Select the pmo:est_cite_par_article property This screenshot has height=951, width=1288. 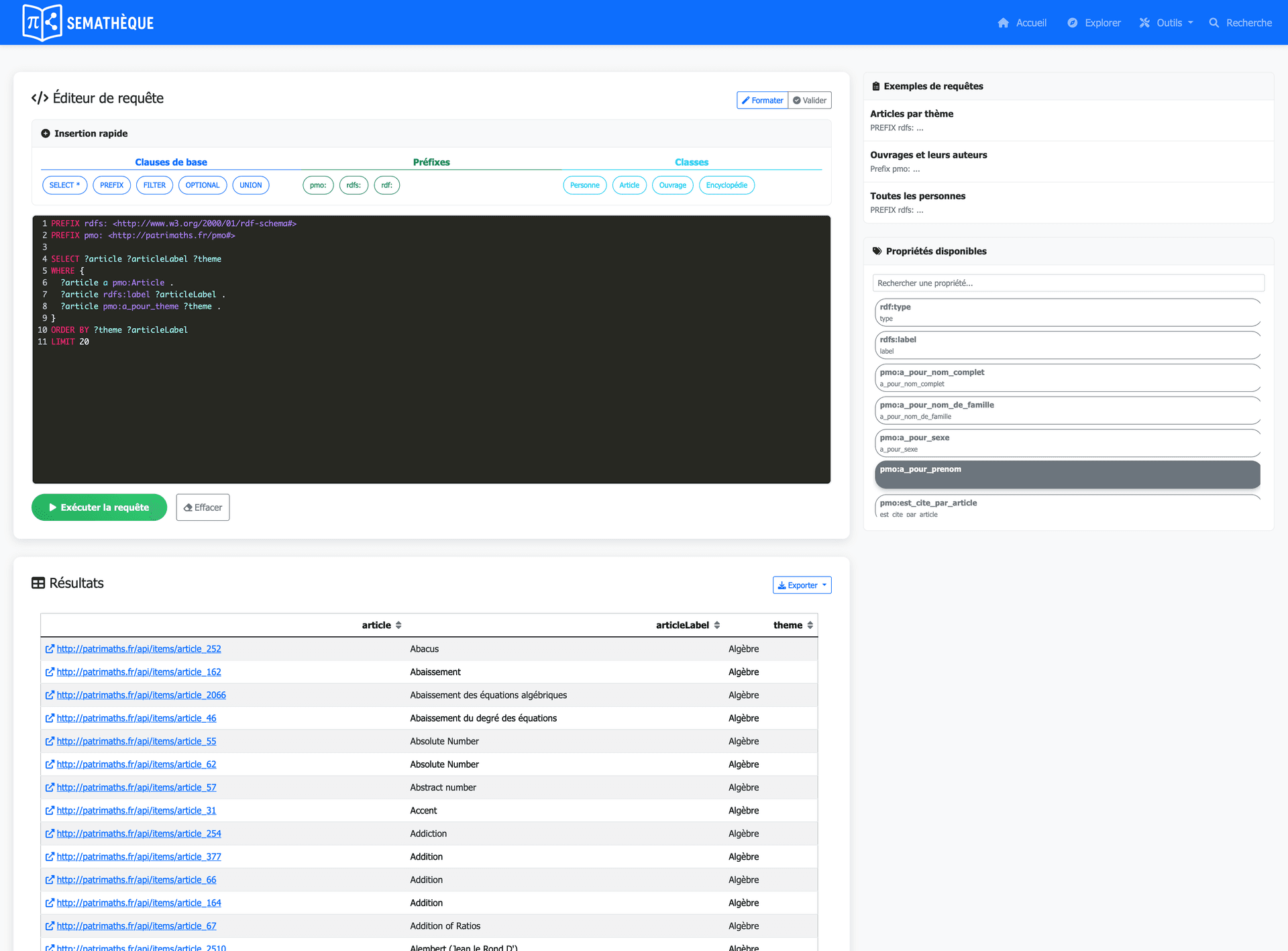point(1067,507)
